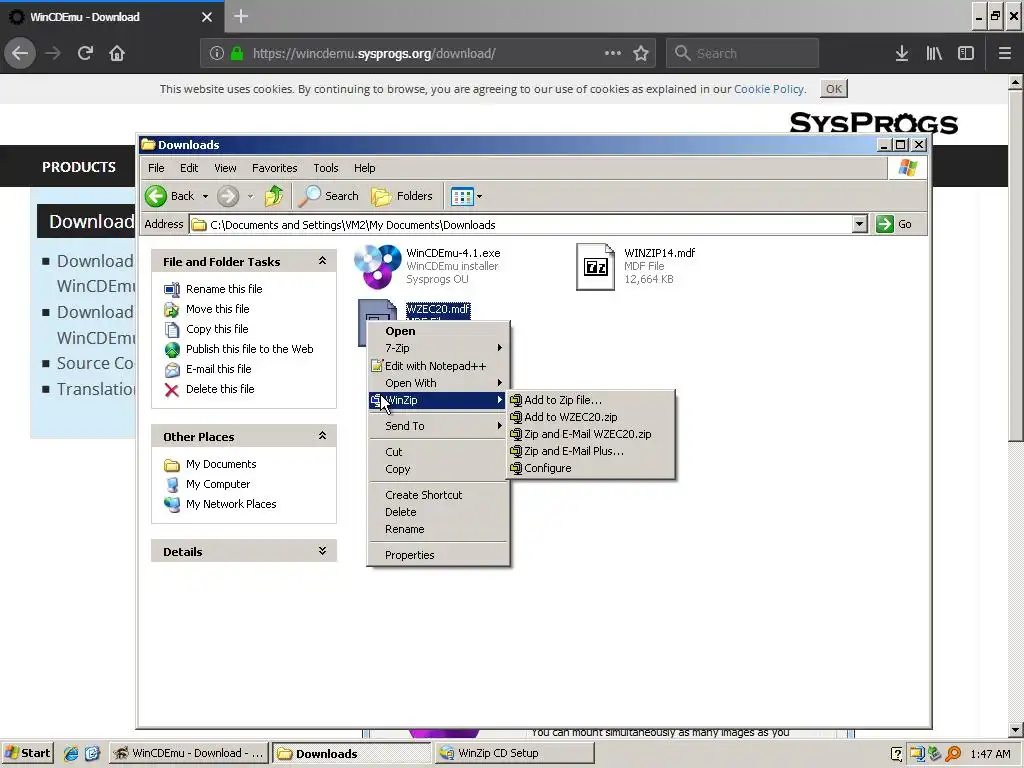Image resolution: width=1024 pixels, height=768 pixels.
Task: Click the red X Delete this file task
Action: 172,390
